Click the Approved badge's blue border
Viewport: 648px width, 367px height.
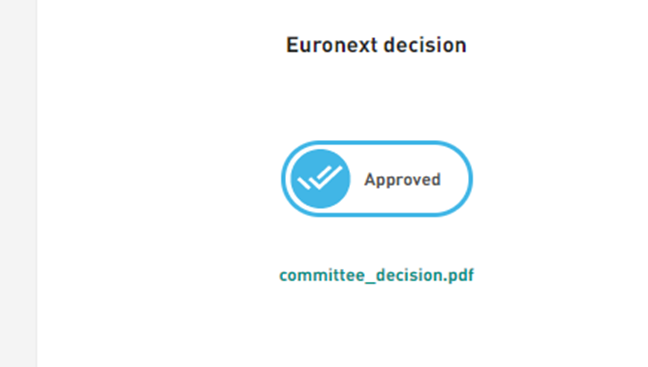377,143
